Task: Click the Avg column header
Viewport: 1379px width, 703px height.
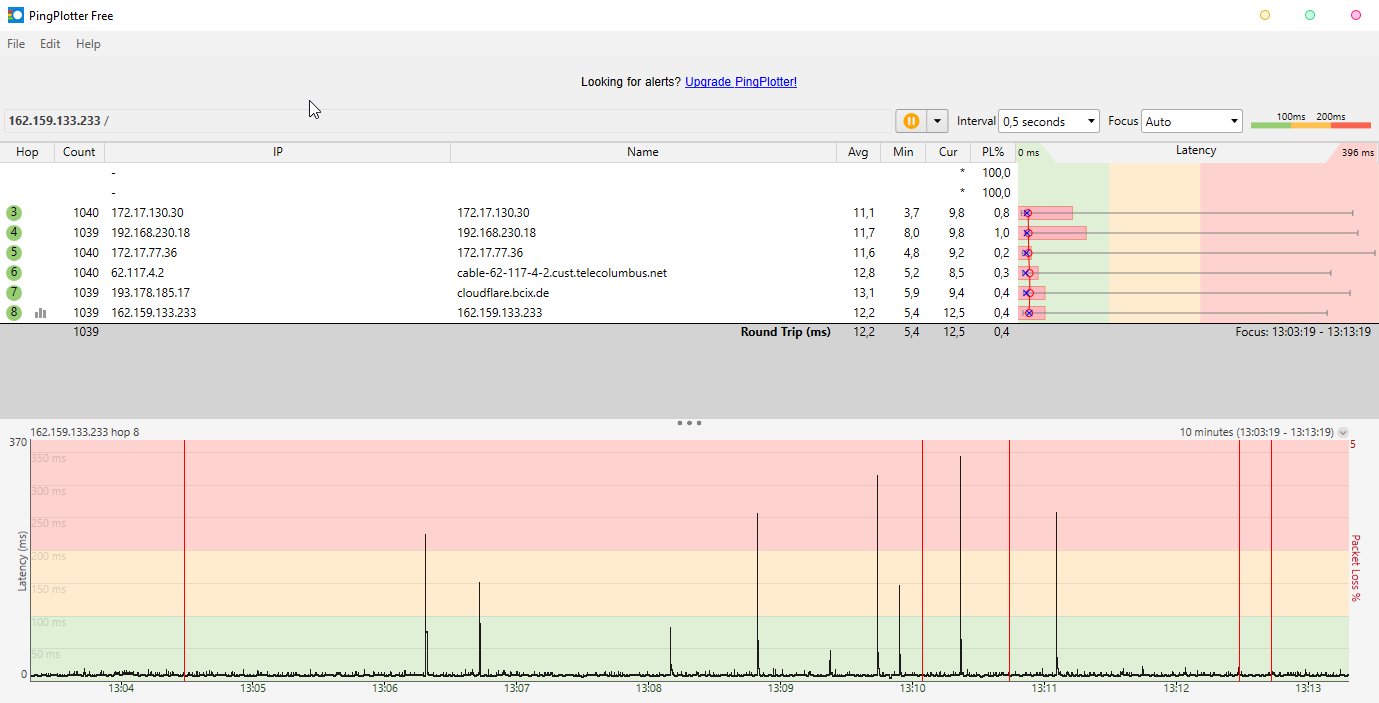Action: (858, 152)
